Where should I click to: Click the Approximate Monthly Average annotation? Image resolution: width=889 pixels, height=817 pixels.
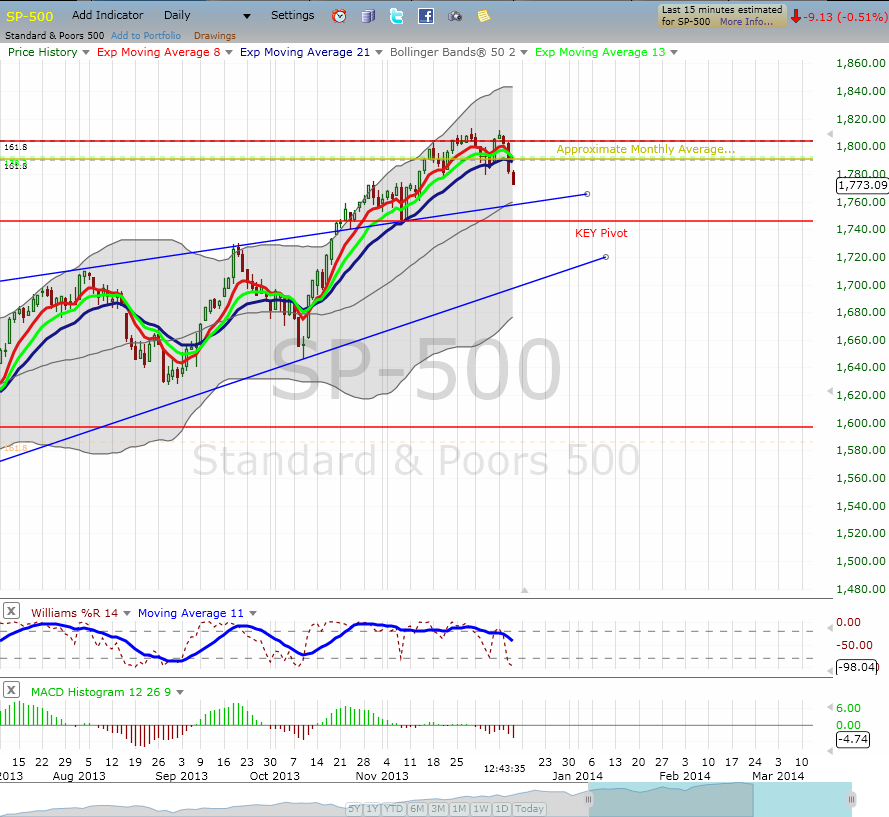click(646, 149)
